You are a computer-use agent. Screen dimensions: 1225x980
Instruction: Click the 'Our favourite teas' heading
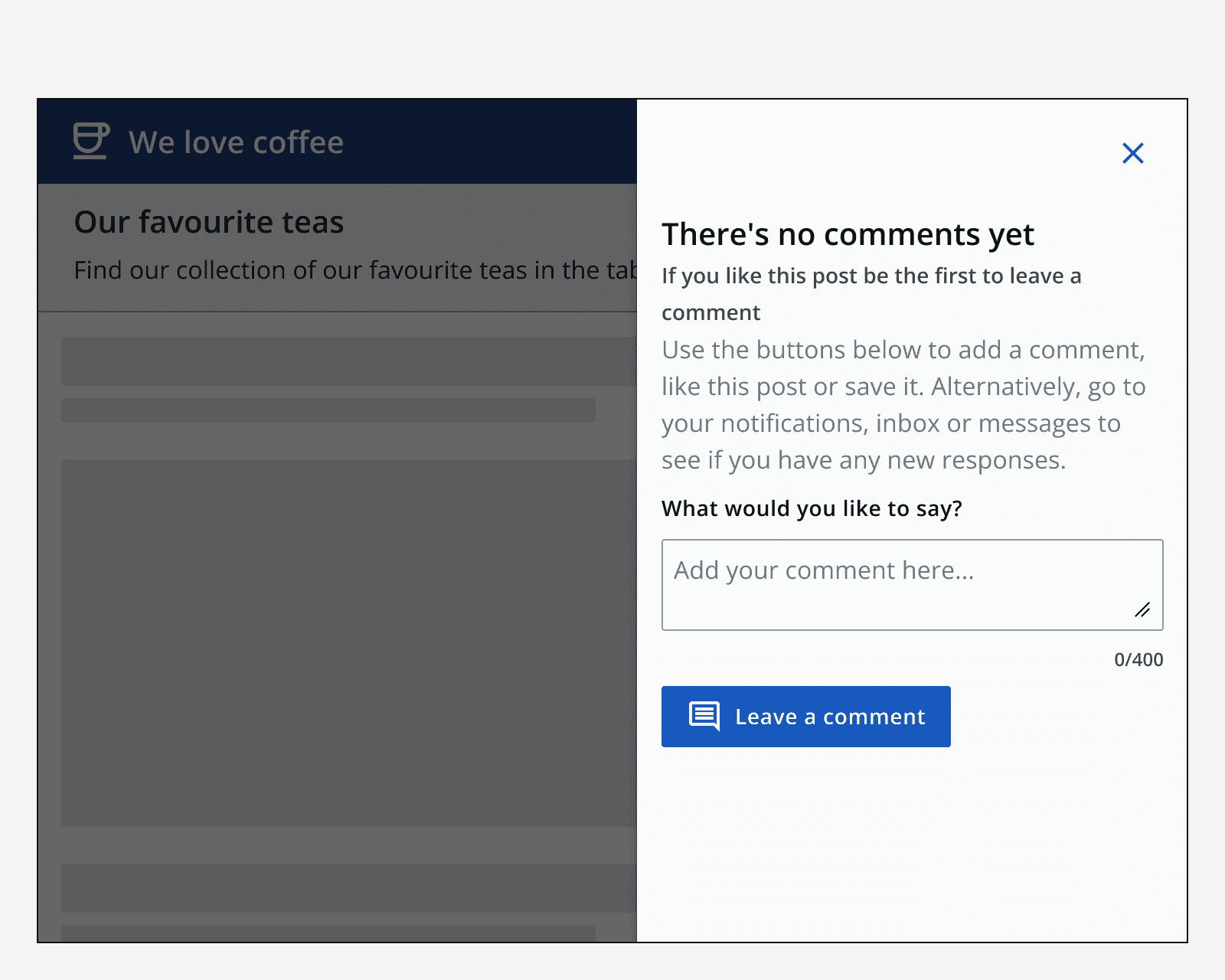(208, 222)
